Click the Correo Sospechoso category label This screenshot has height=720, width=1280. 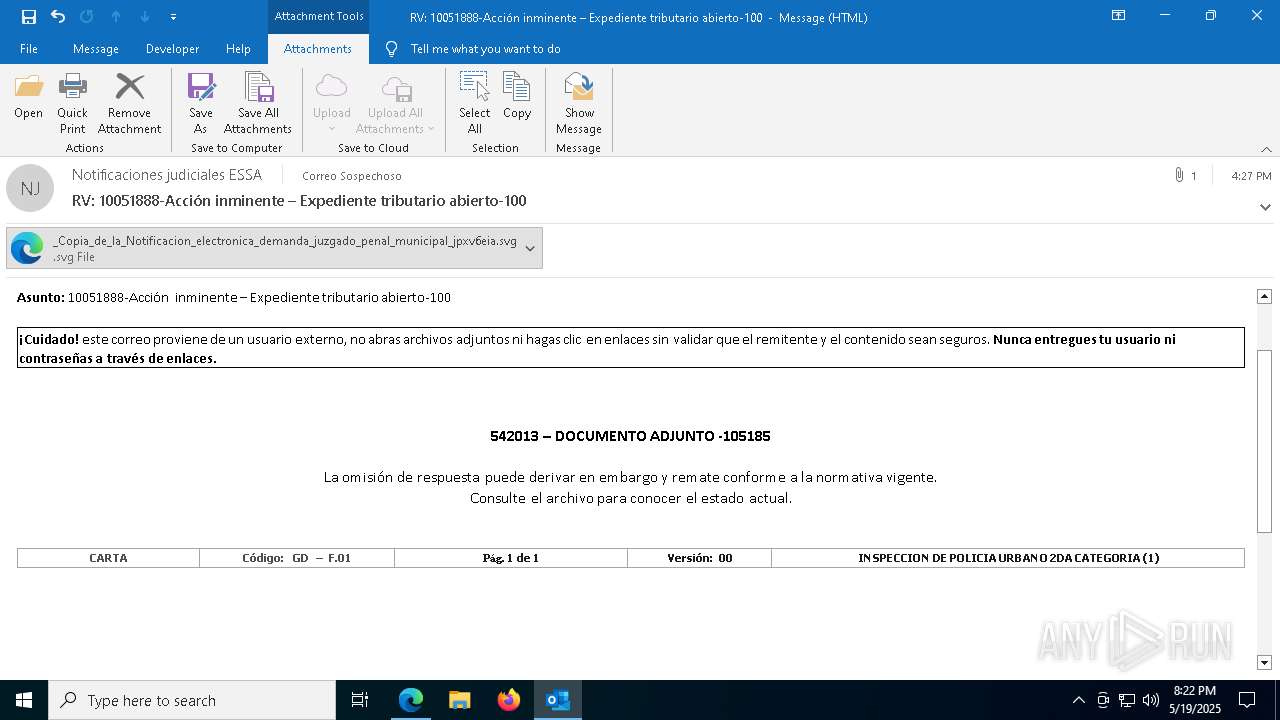(352, 176)
